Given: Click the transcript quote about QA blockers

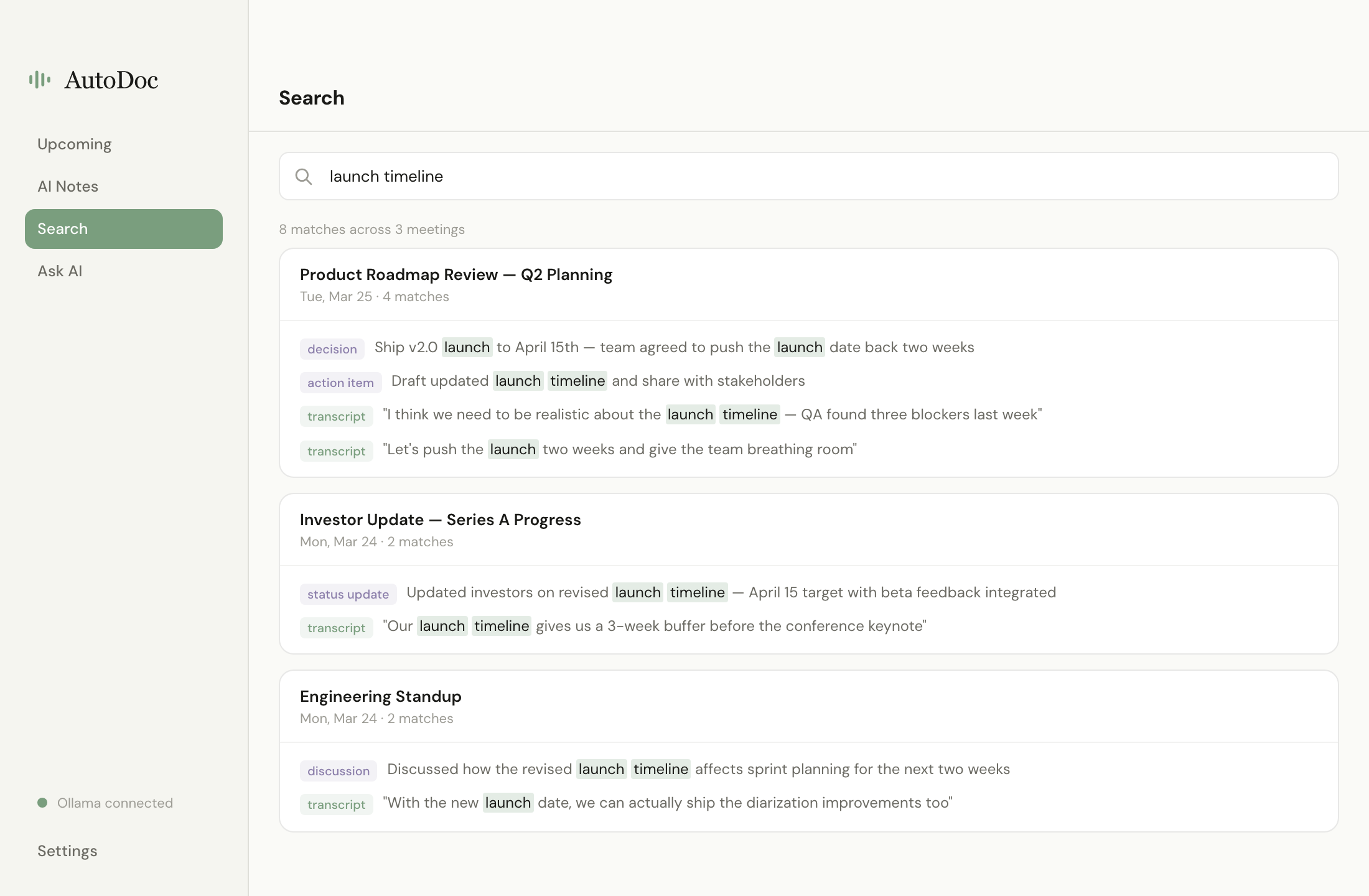Looking at the screenshot, I should click(x=712, y=414).
